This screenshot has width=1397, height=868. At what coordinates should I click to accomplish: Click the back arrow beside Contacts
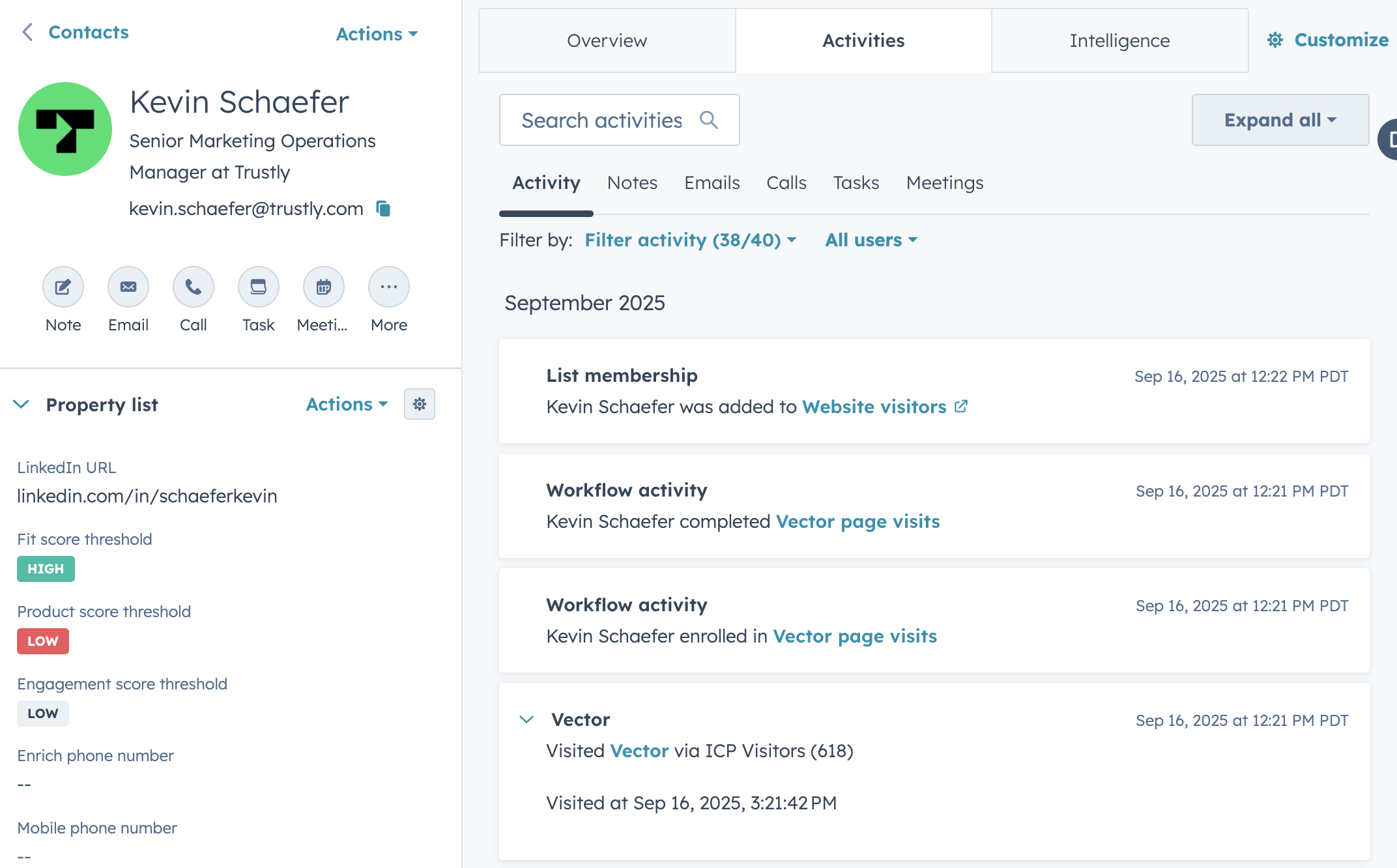pos(27,32)
